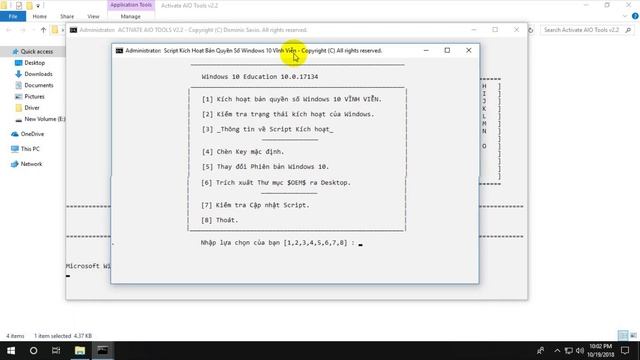Screen dimensions: 640x360
Task: Click option [5] Thay đổi Phiên bản line
Action: click(x=265, y=167)
